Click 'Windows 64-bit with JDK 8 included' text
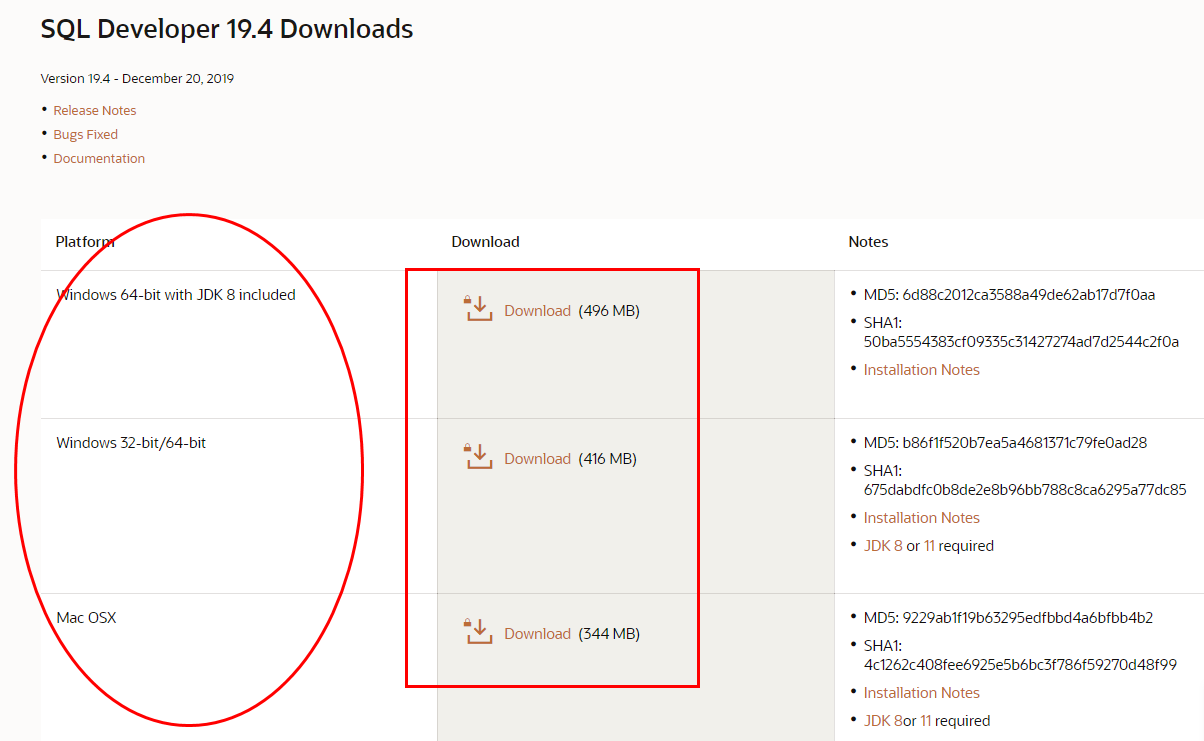 click(x=176, y=295)
